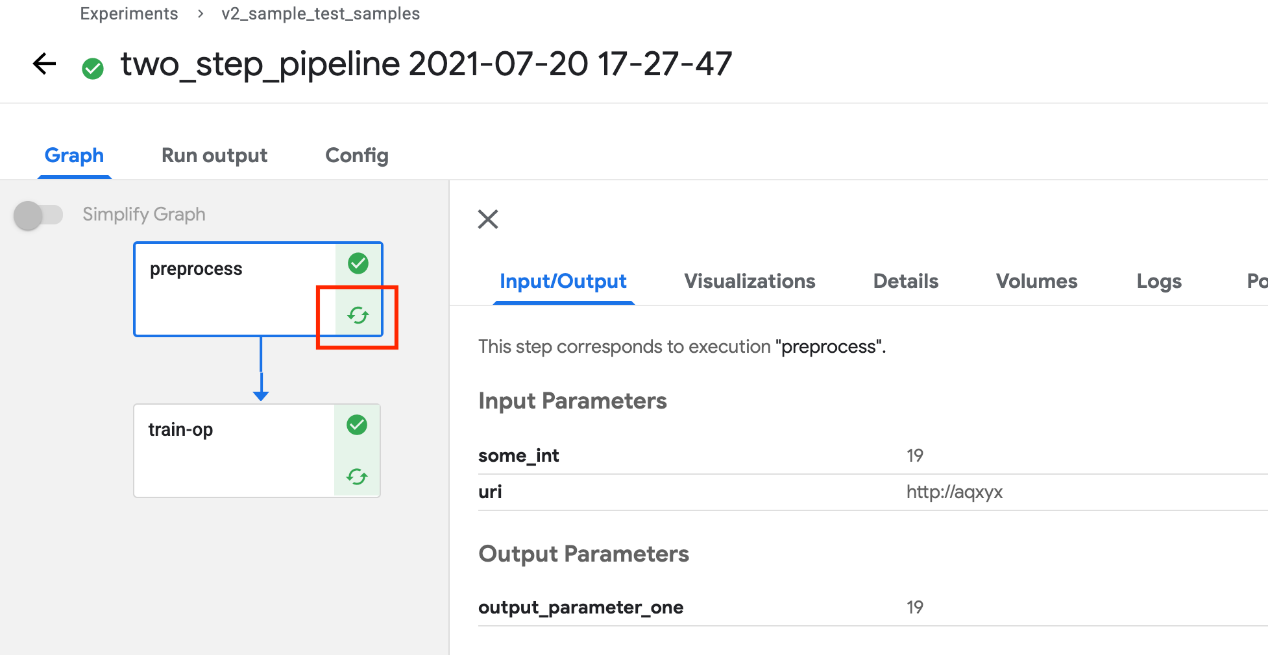The width and height of the screenshot is (1268, 655).
Task: Click the refresh icon on the train-op node
Action: click(357, 477)
